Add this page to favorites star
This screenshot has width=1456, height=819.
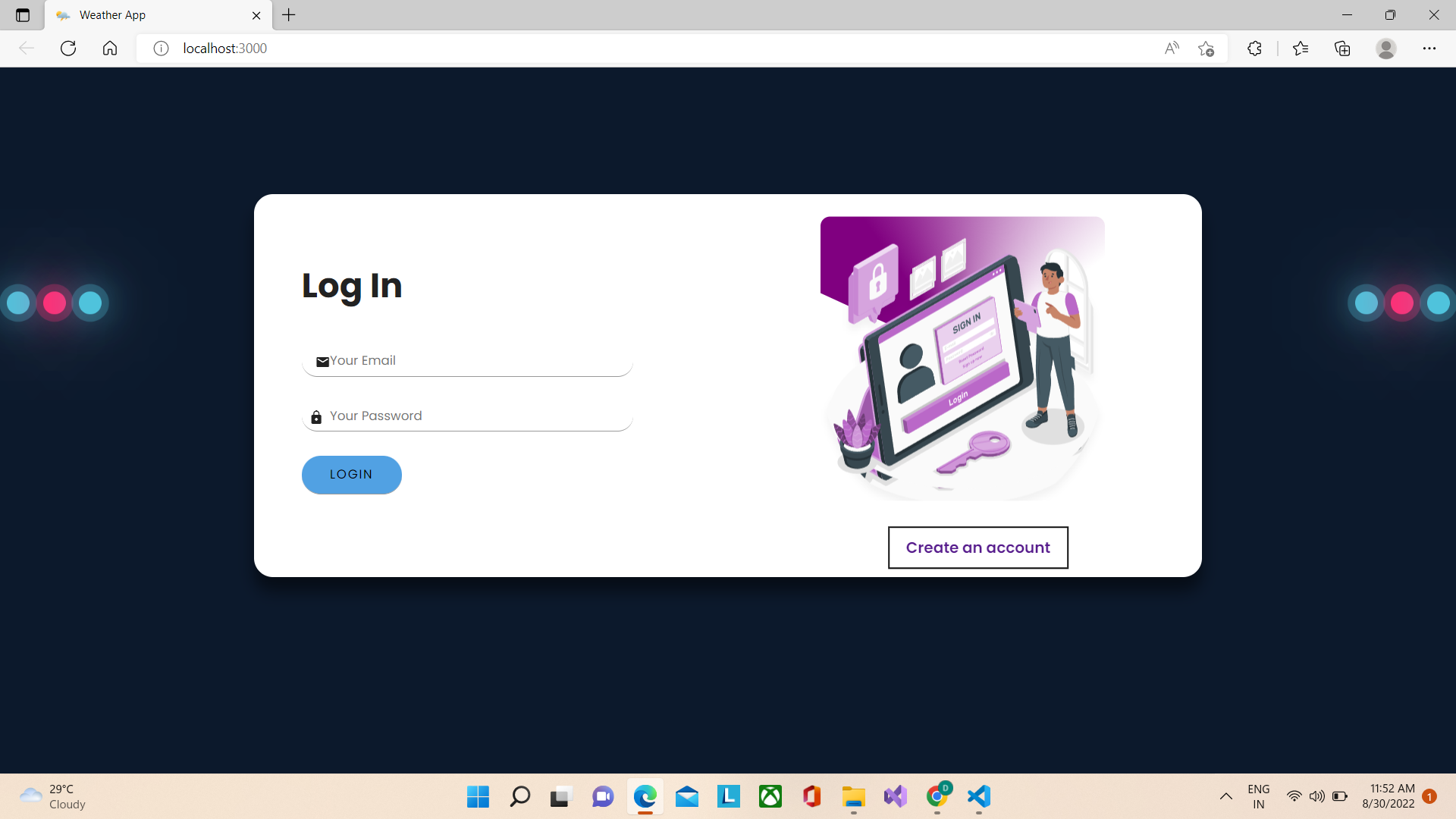click(1207, 49)
